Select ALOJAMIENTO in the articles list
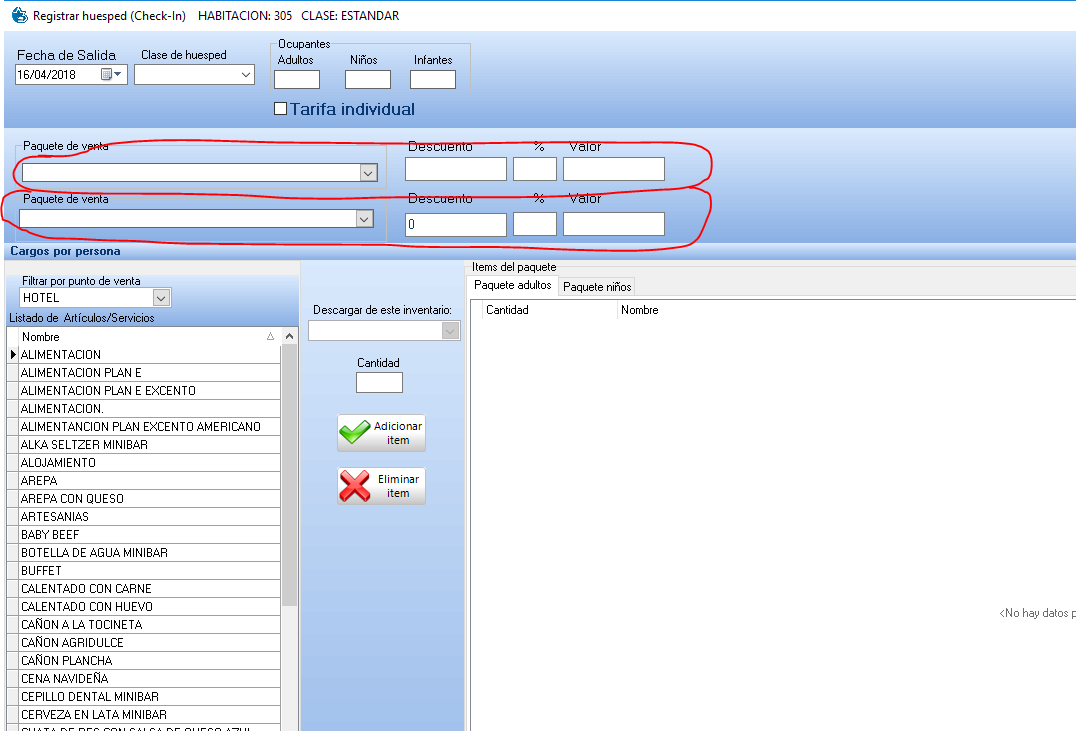The image size is (1076, 731). tap(58, 463)
